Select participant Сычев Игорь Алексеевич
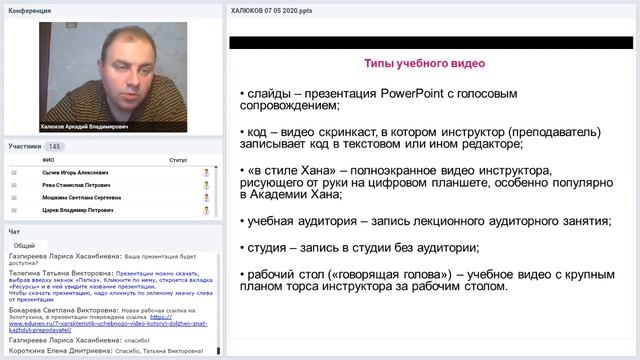Image resolution: width=640 pixels, height=360 pixels. click(x=75, y=173)
